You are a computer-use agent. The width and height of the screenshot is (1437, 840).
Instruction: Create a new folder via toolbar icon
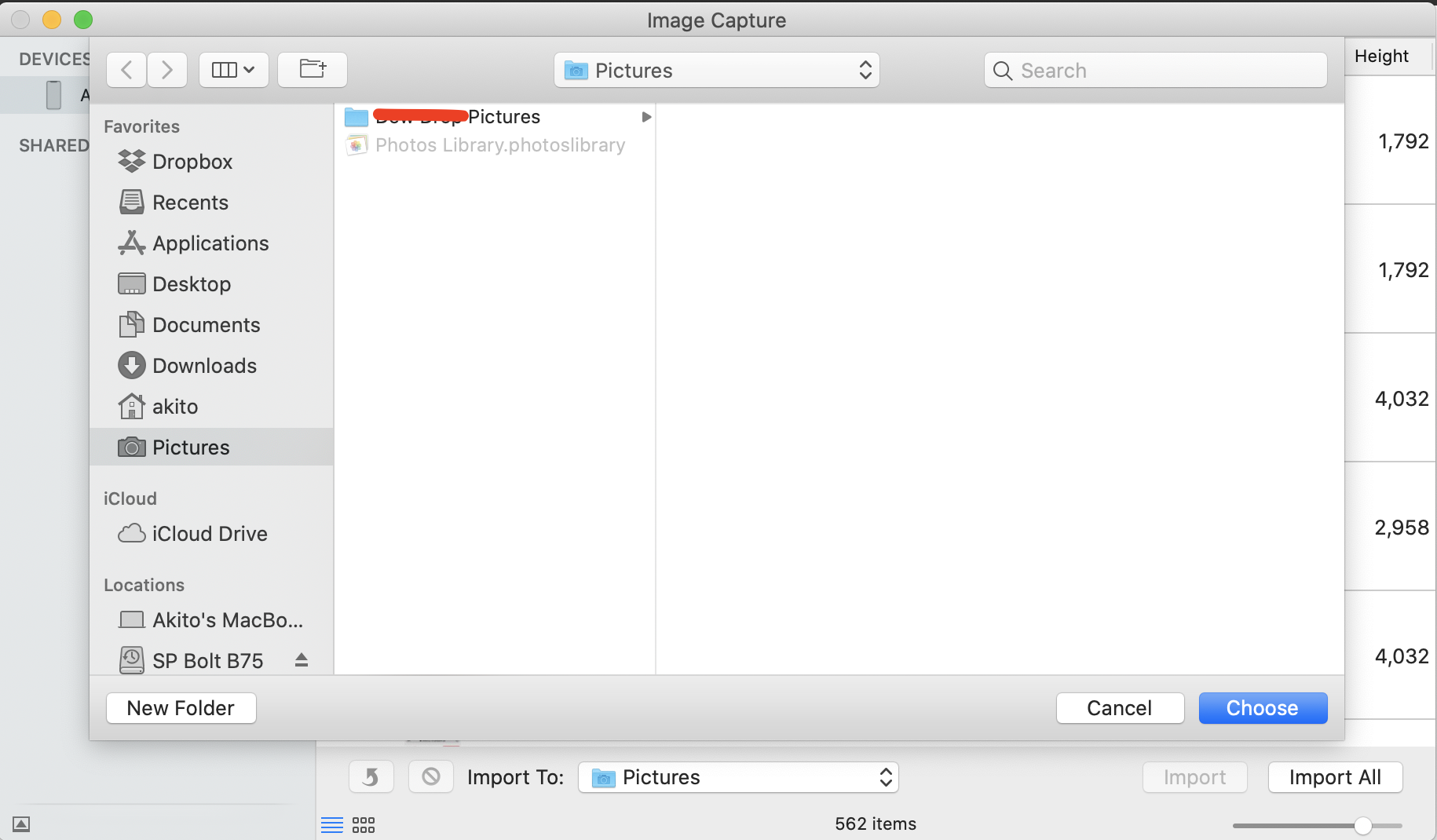[313, 71]
